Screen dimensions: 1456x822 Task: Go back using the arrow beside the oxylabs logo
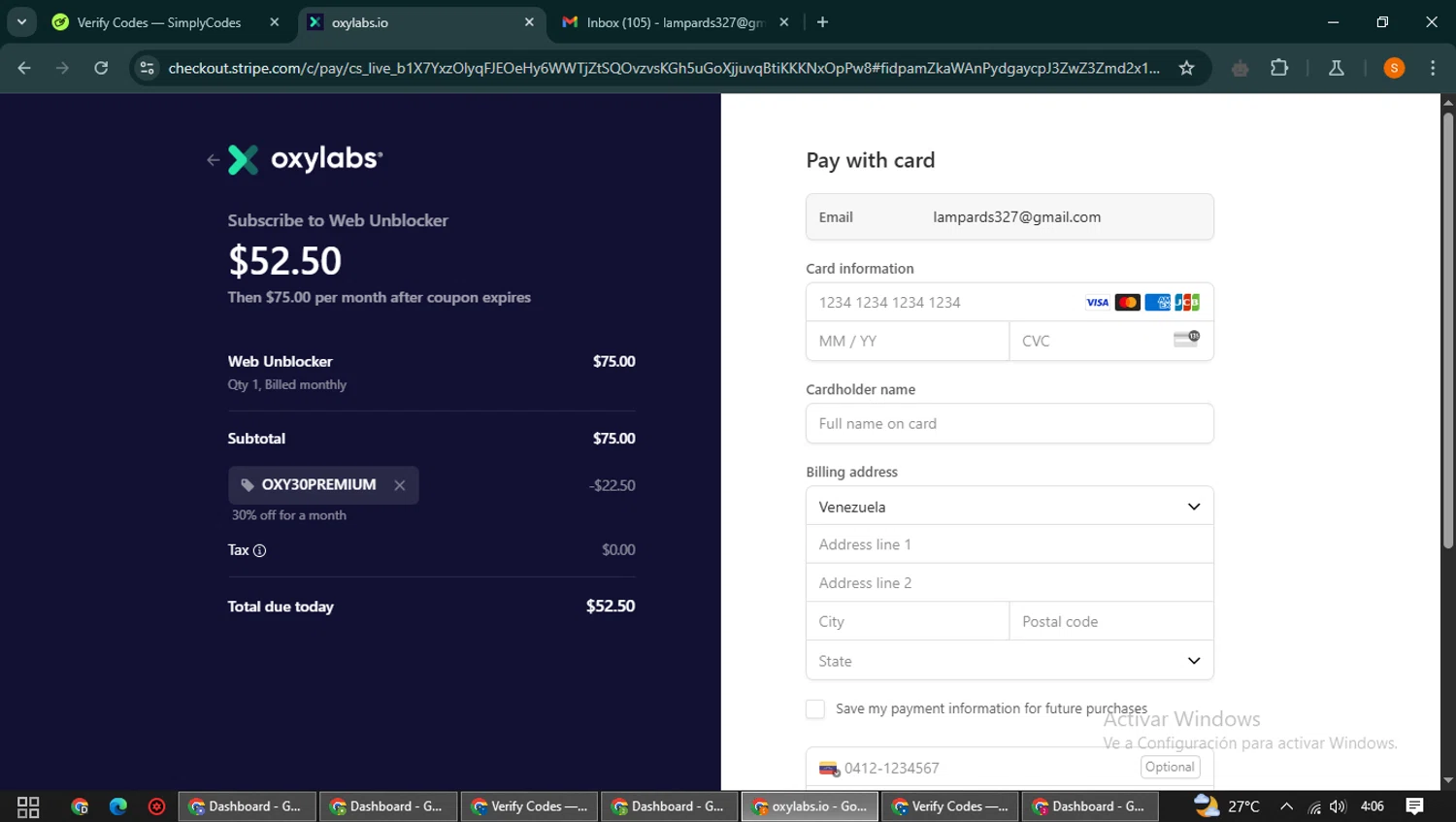pyautogui.click(x=213, y=160)
